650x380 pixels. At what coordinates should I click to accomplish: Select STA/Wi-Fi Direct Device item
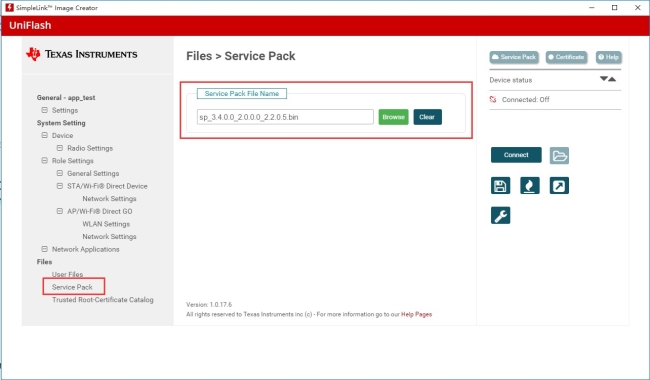(107, 186)
